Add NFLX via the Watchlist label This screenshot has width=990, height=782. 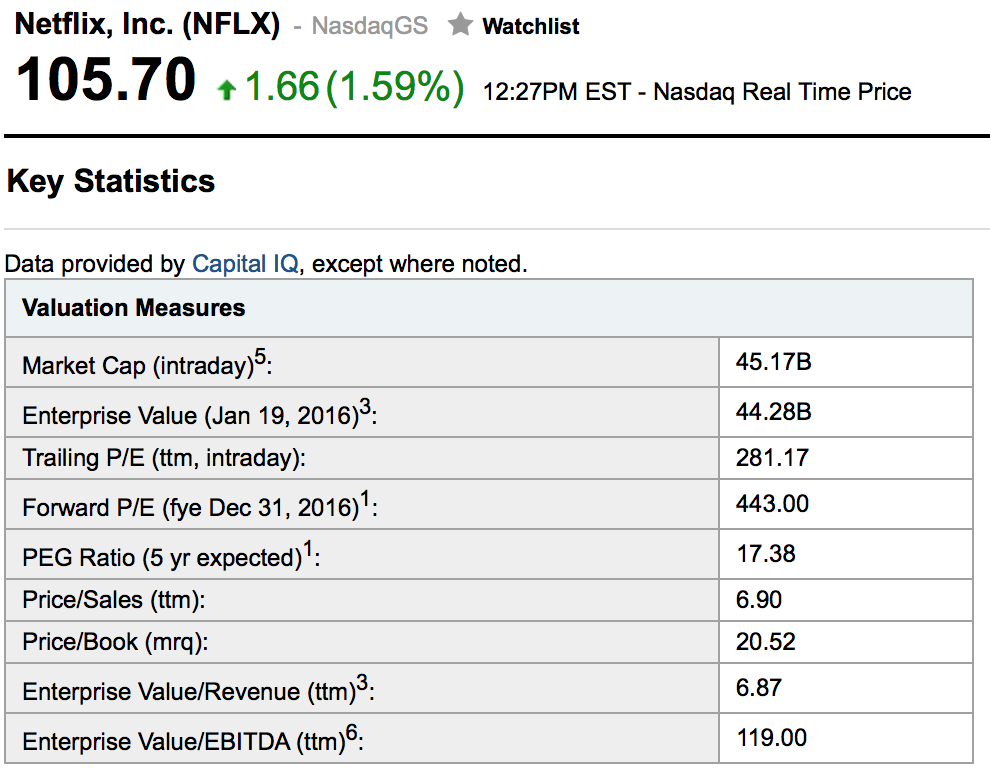pos(530,27)
